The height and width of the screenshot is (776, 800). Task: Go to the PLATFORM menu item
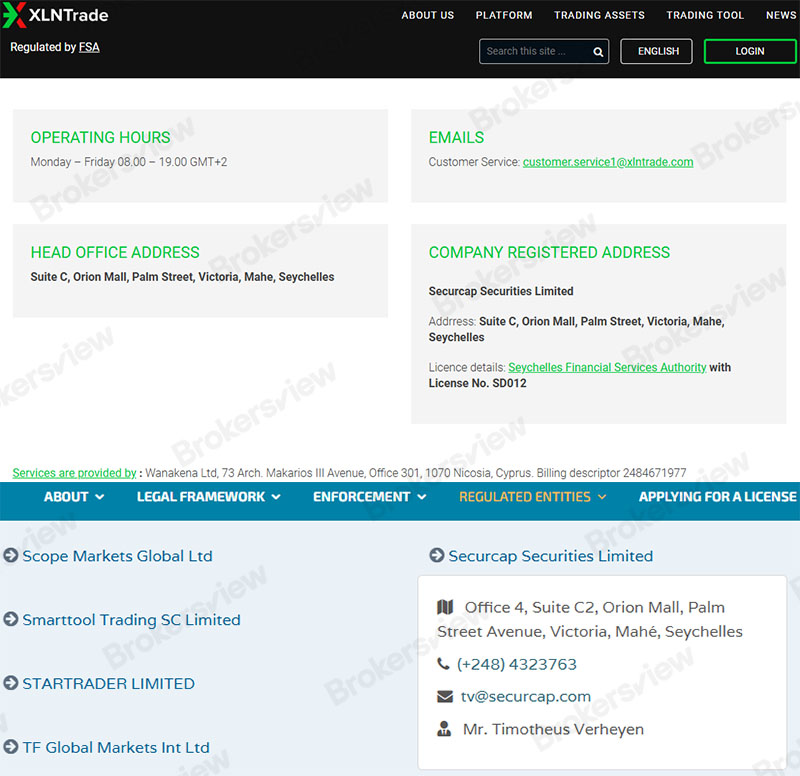point(504,15)
